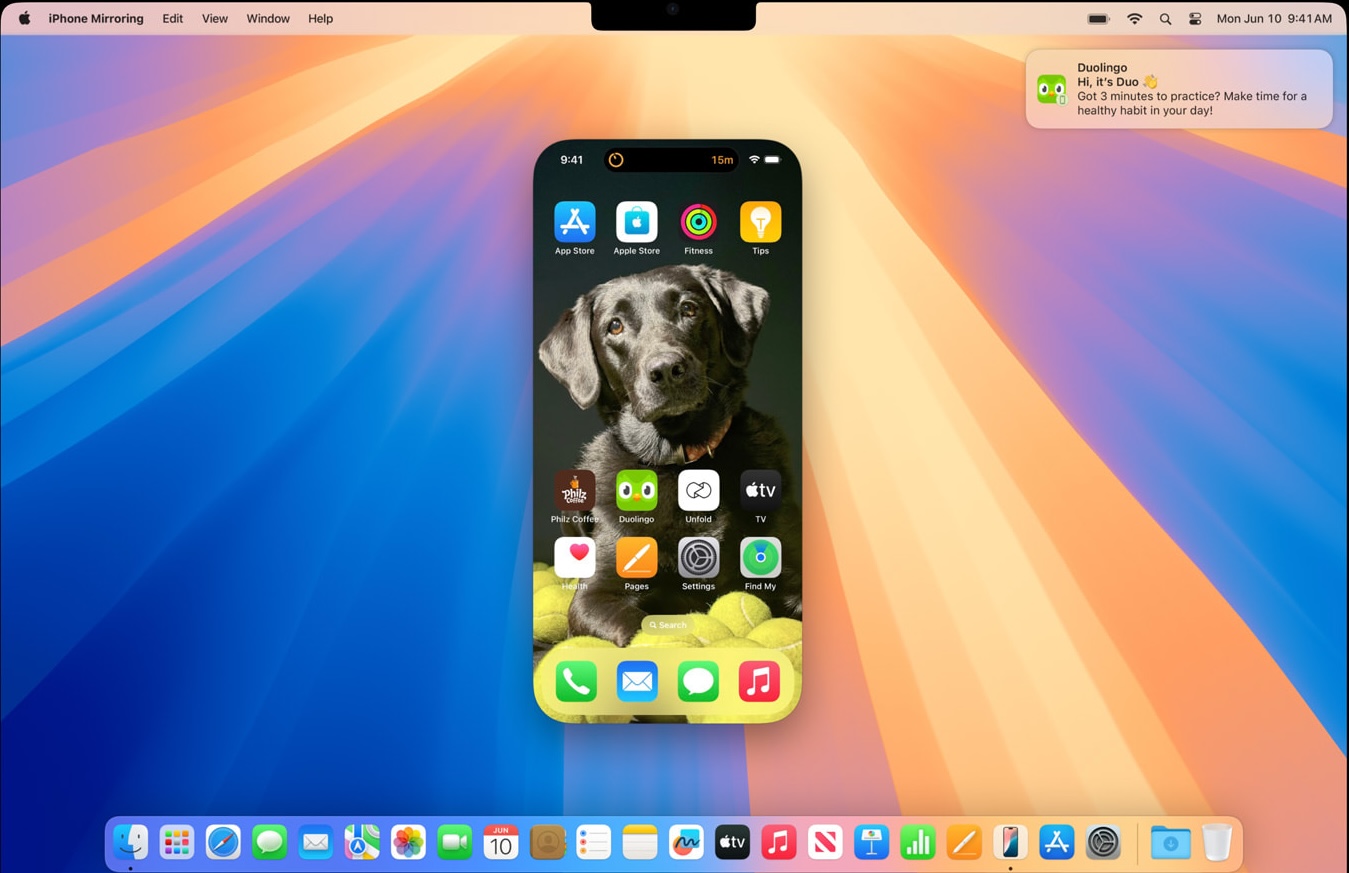Tap the Fitness rings app

coord(698,222)
